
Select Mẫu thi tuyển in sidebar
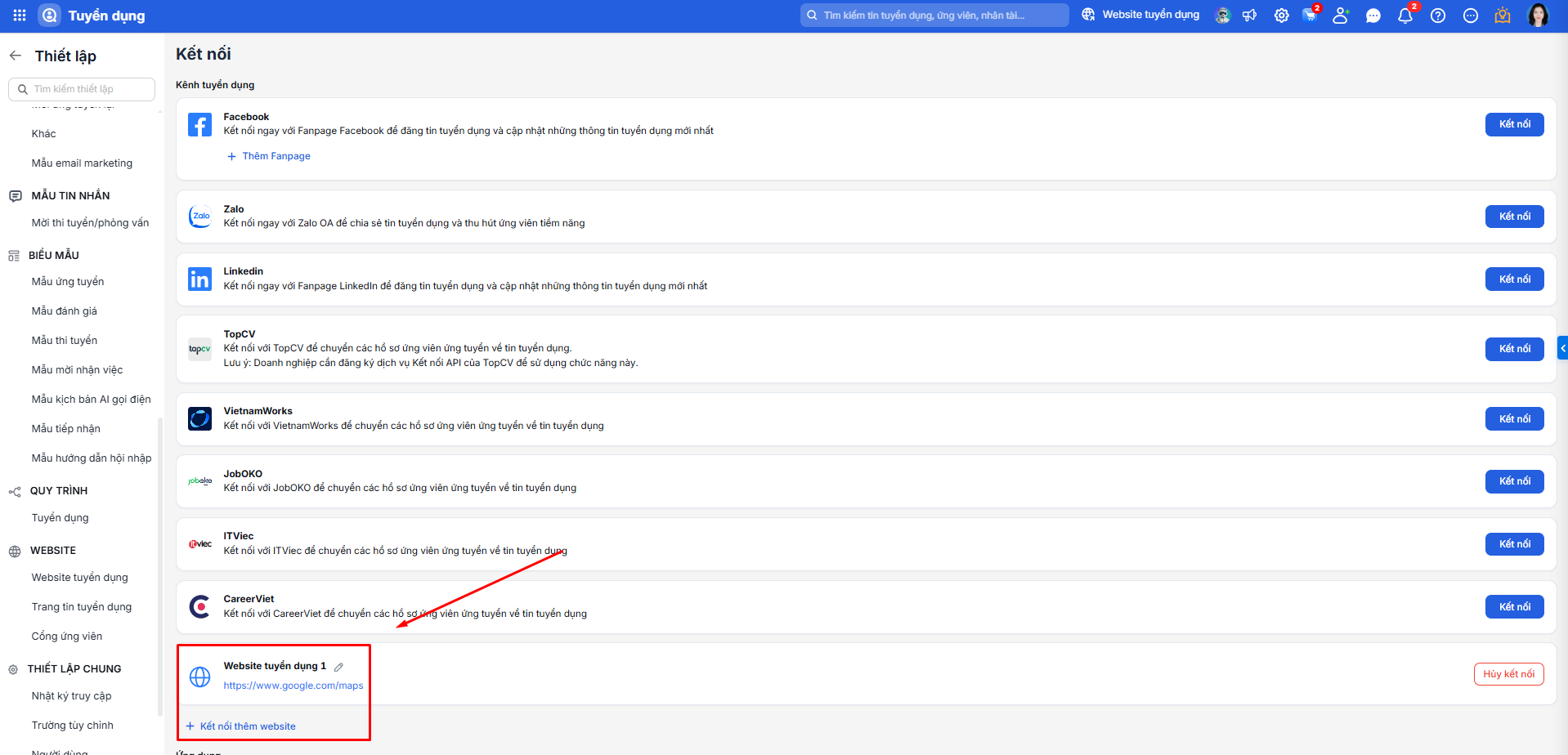[x=65, y=341]
